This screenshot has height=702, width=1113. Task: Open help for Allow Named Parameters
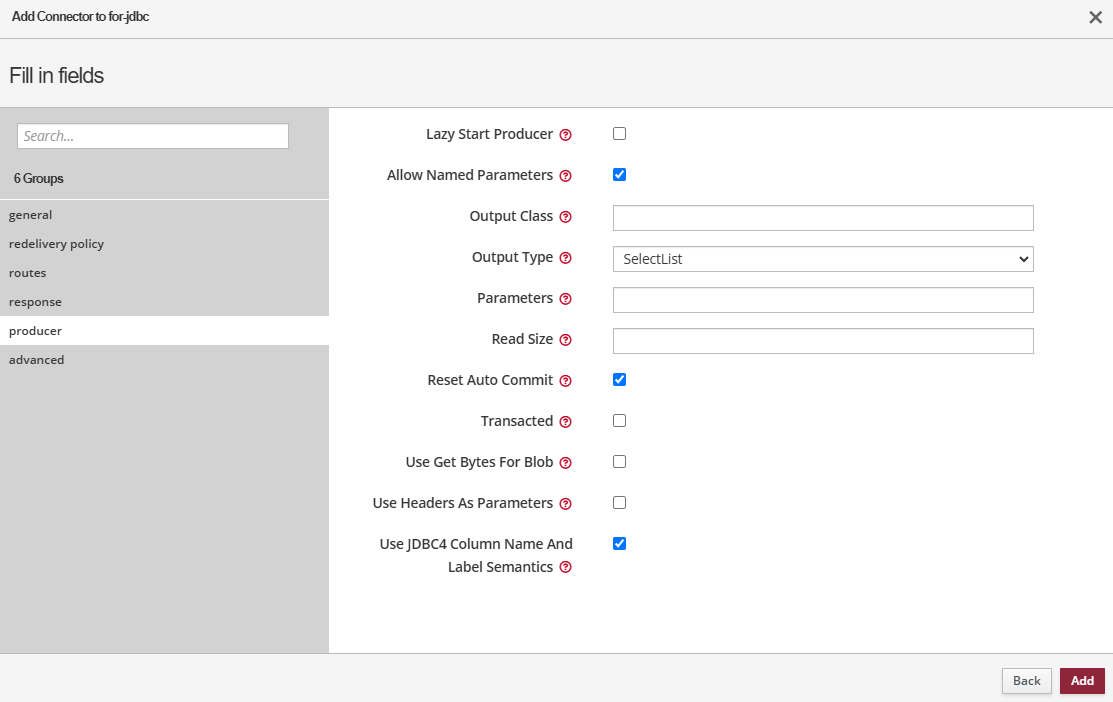pyautogui.click(x=566, y=176)
